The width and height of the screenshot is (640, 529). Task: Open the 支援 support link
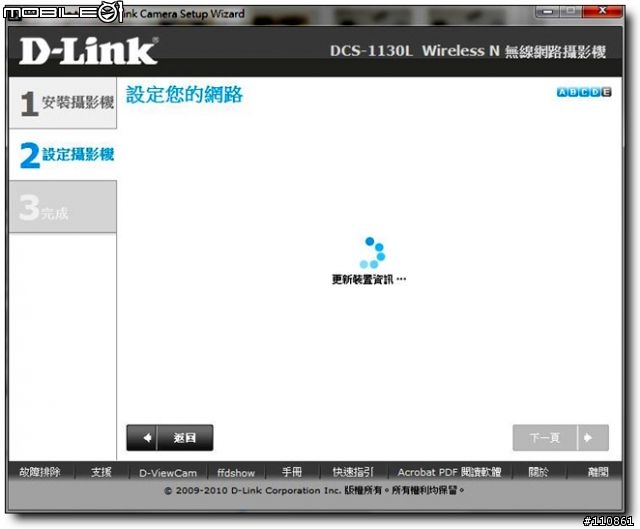click(x=101, y=472)
